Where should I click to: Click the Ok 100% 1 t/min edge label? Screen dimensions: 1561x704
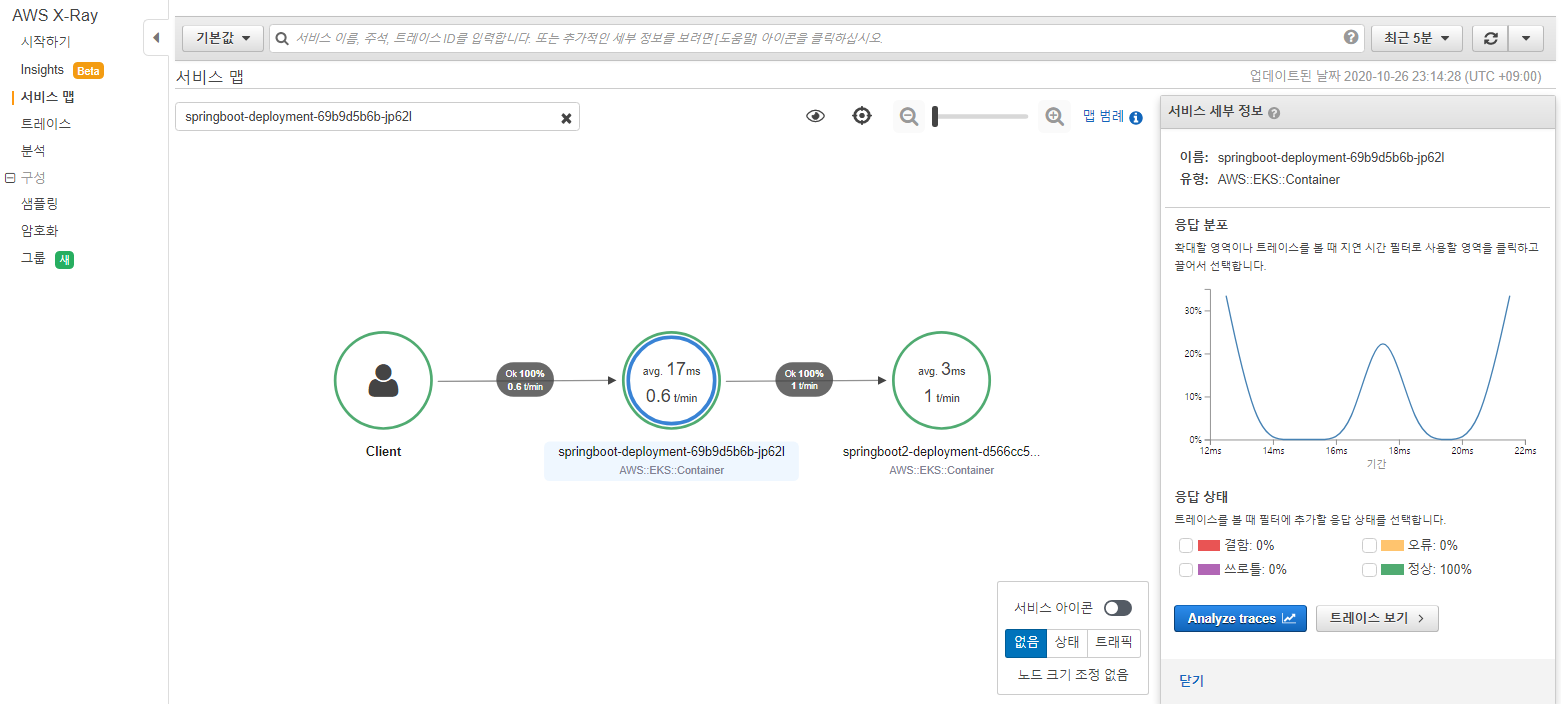tap(804, 380)
